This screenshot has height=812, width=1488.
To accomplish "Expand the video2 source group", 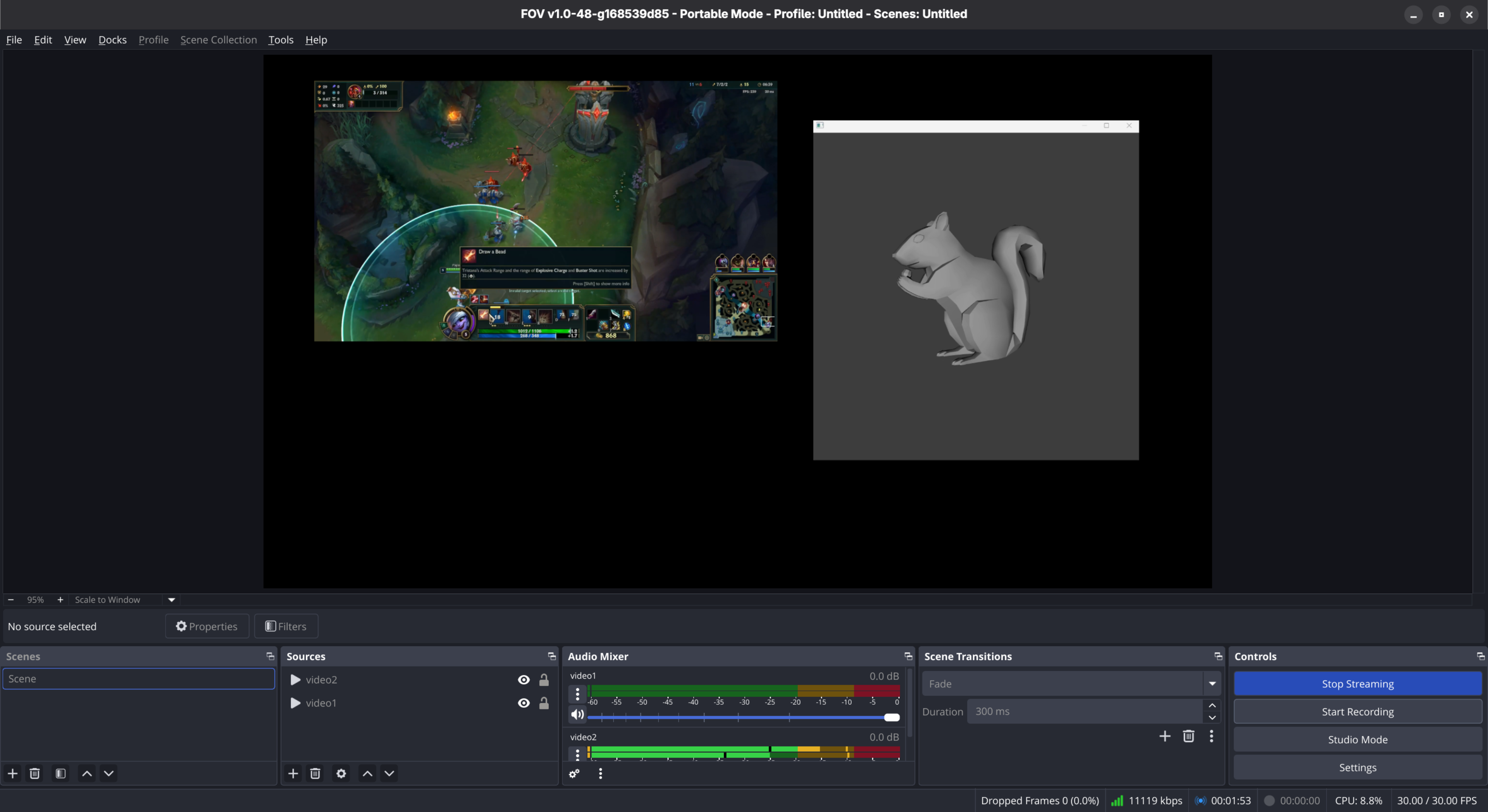I will click(295, 680).
